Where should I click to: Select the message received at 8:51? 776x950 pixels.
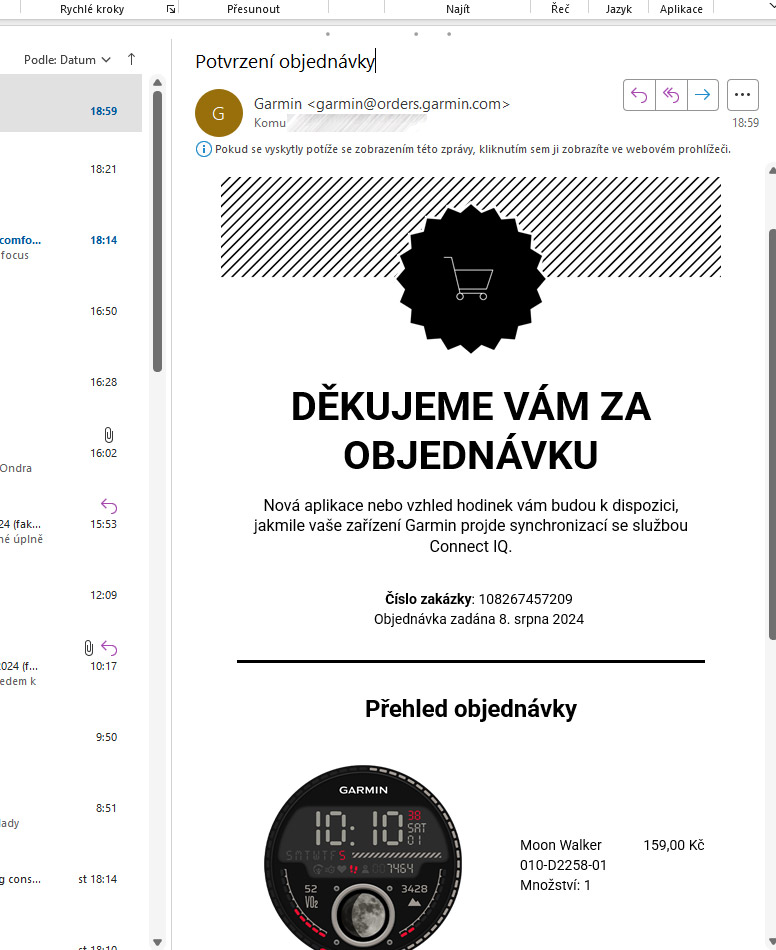(71, 808)
